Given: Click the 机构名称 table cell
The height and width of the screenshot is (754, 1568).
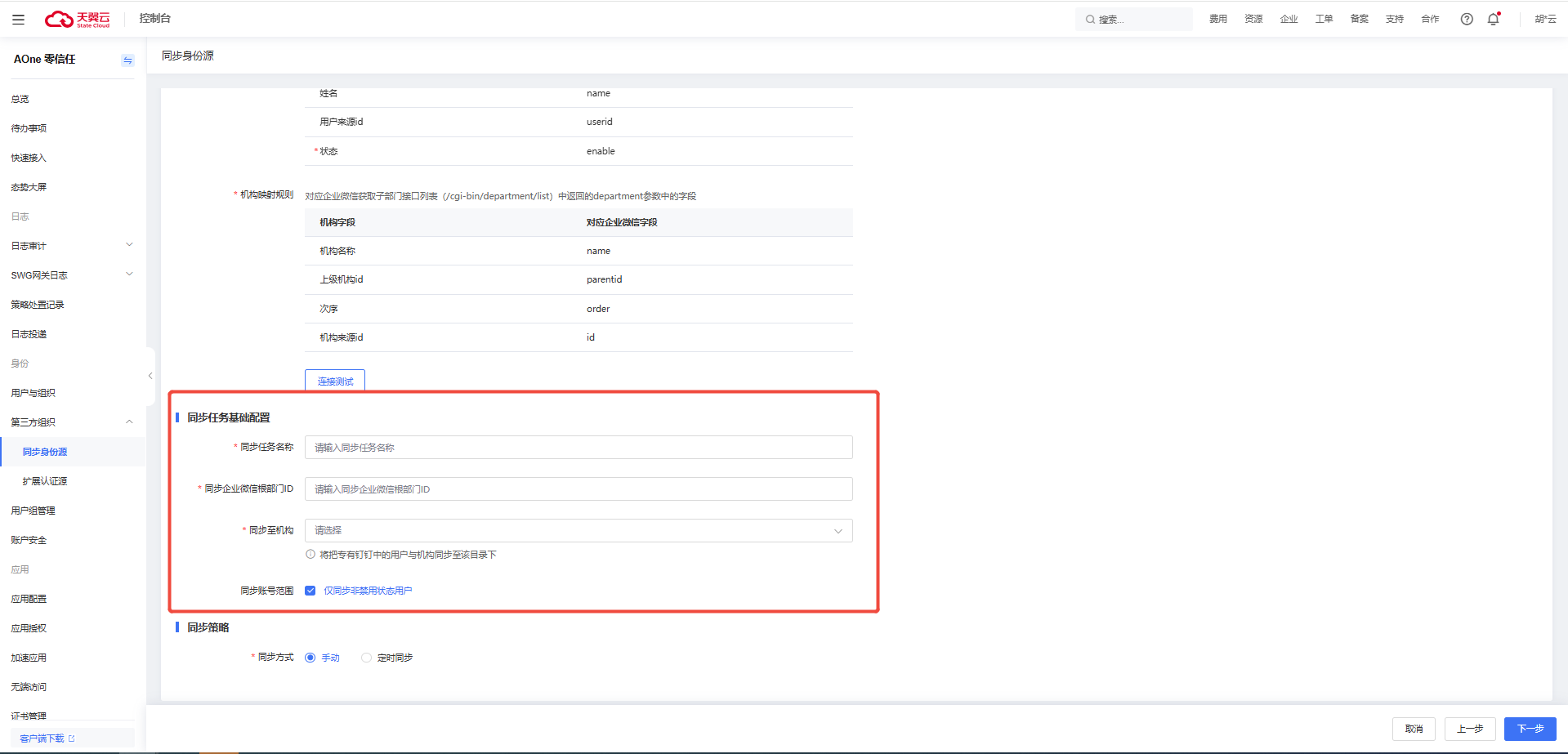Looking at the screenshot, I should point(337,251).
